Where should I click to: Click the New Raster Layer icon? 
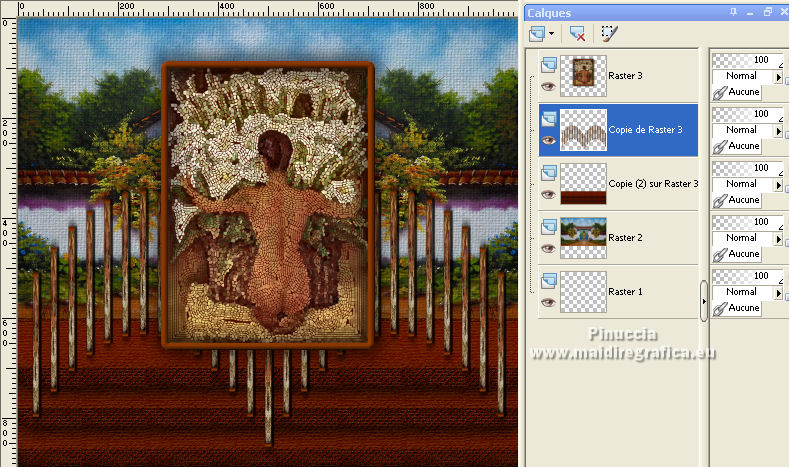click(537, 34)
